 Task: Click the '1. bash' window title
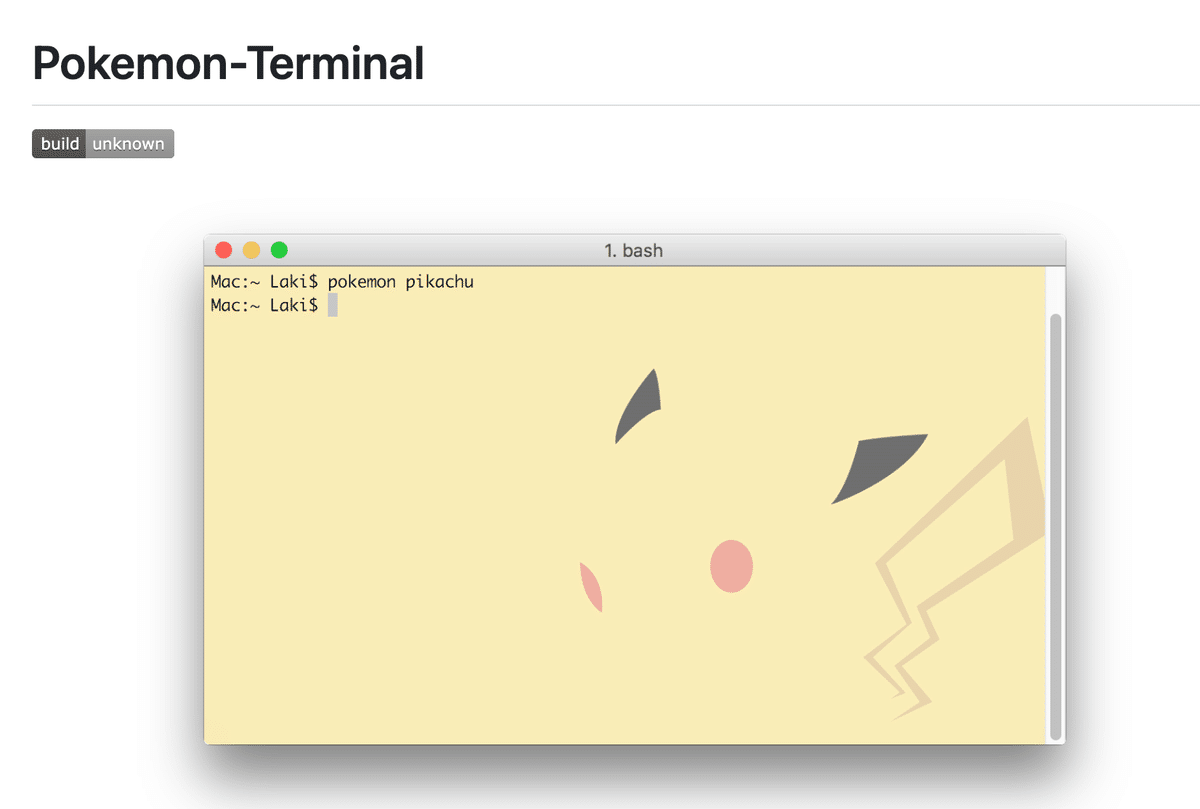(633, 250)
